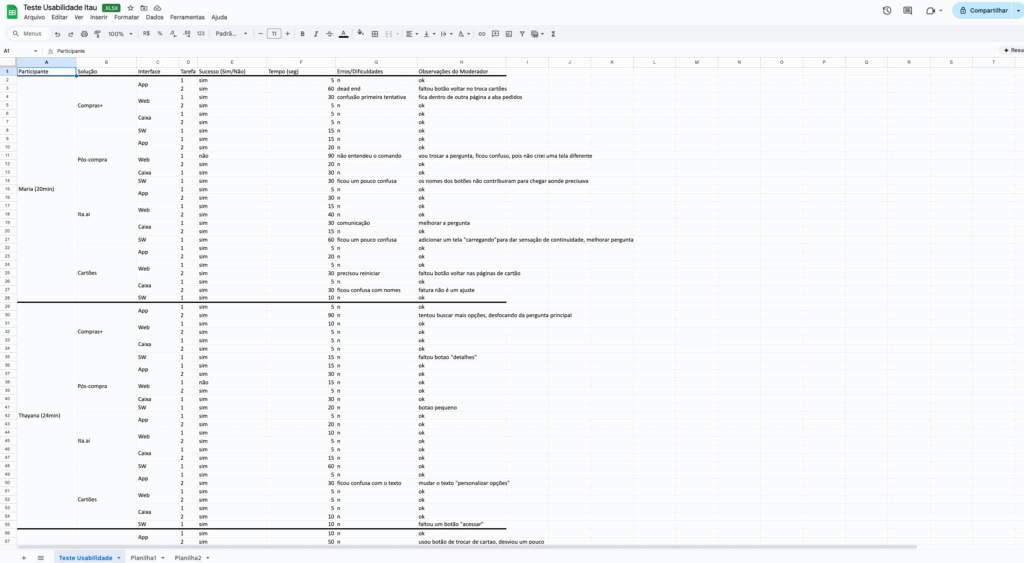The height and width of the screenshot is (563, 1024).
Task: Click the print icon
Action: (84, 34)
